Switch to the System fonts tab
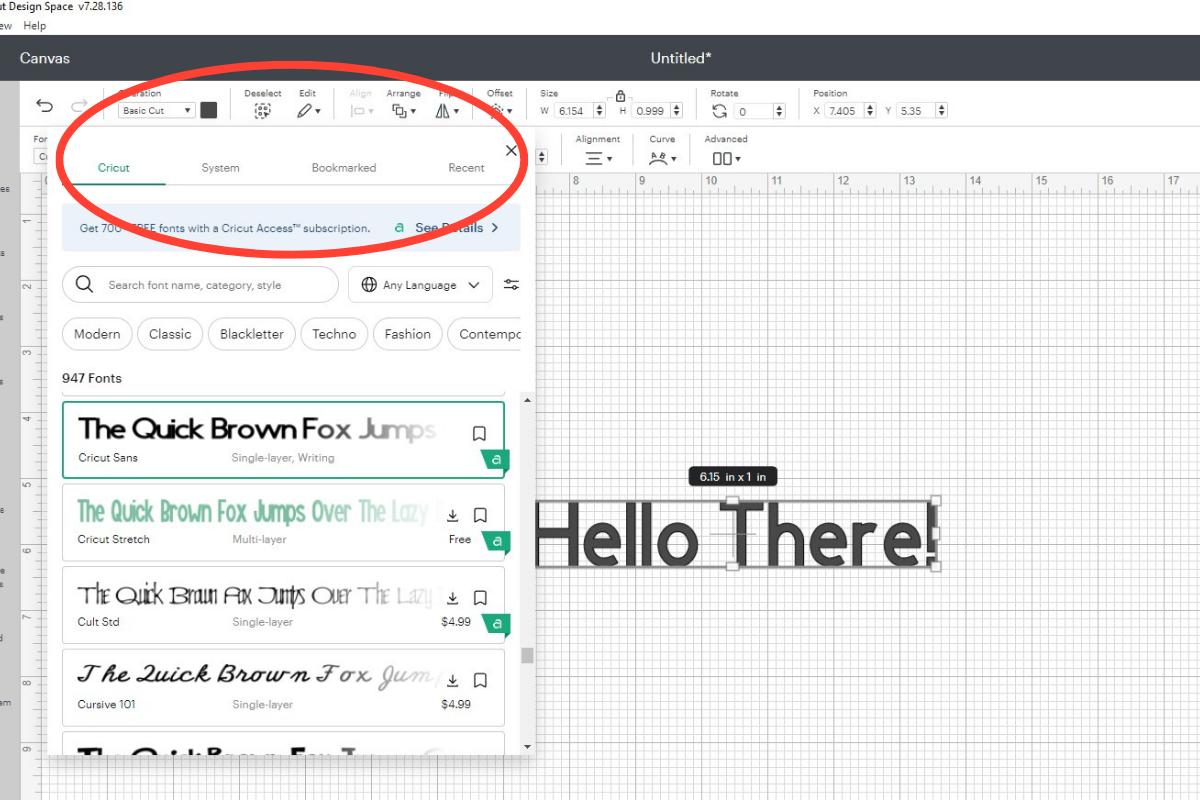This screenshot has height=800, width=1200. pos(220,168)
